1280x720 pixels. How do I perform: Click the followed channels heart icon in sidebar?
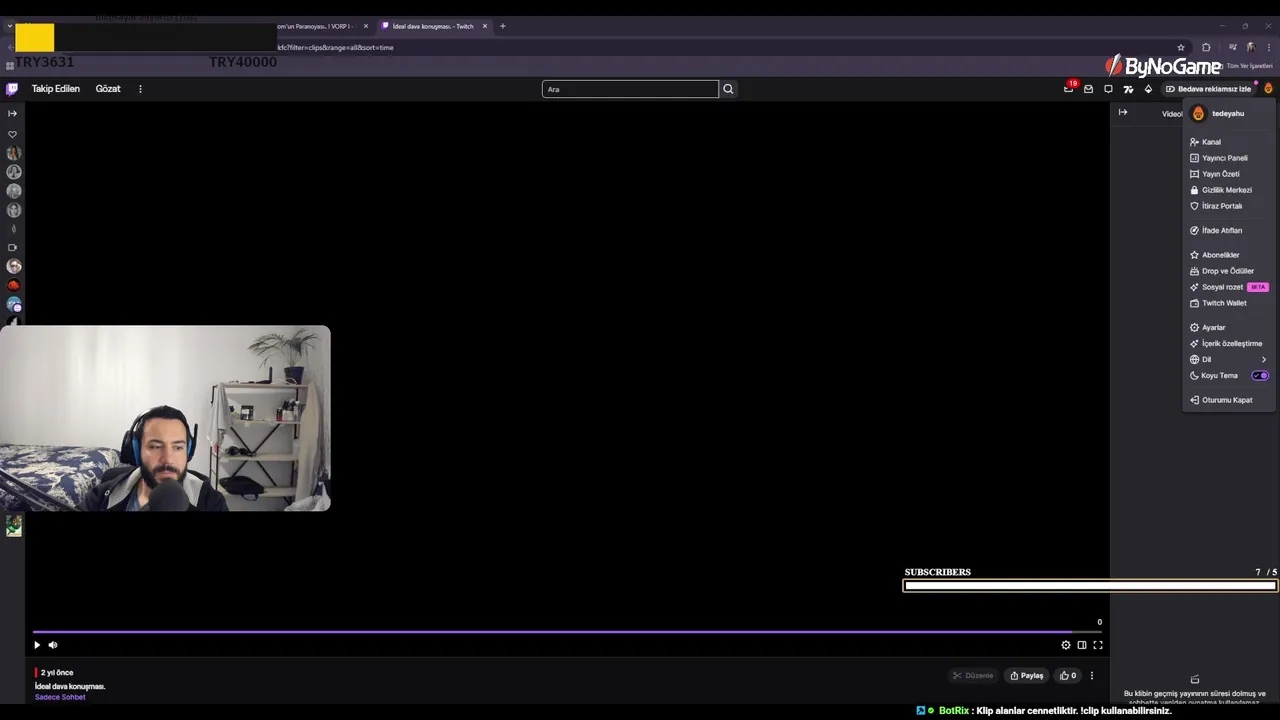point(12,134)
